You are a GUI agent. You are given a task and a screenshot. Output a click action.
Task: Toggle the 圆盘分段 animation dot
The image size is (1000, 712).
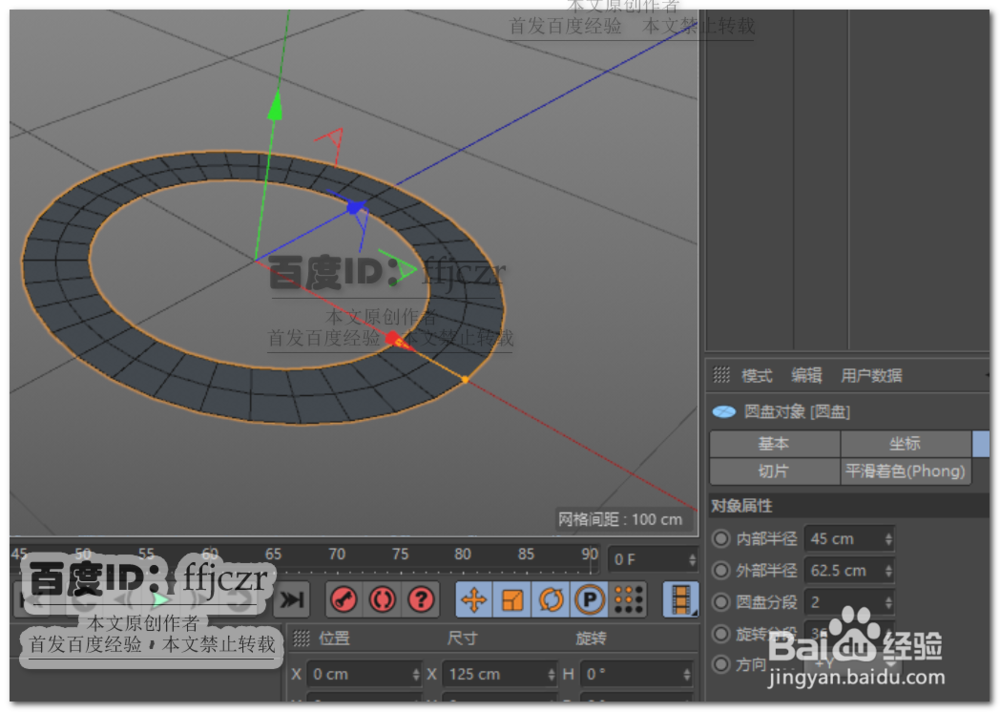point(721,602)
